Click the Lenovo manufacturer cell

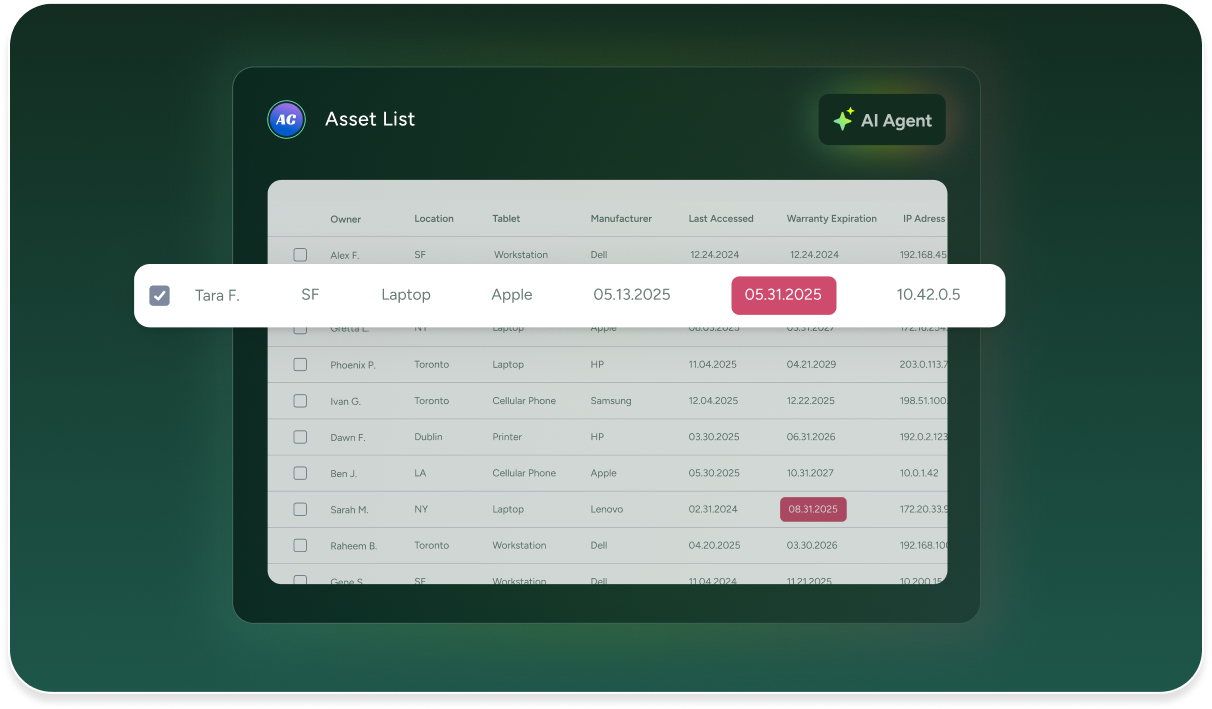[606, 509]
